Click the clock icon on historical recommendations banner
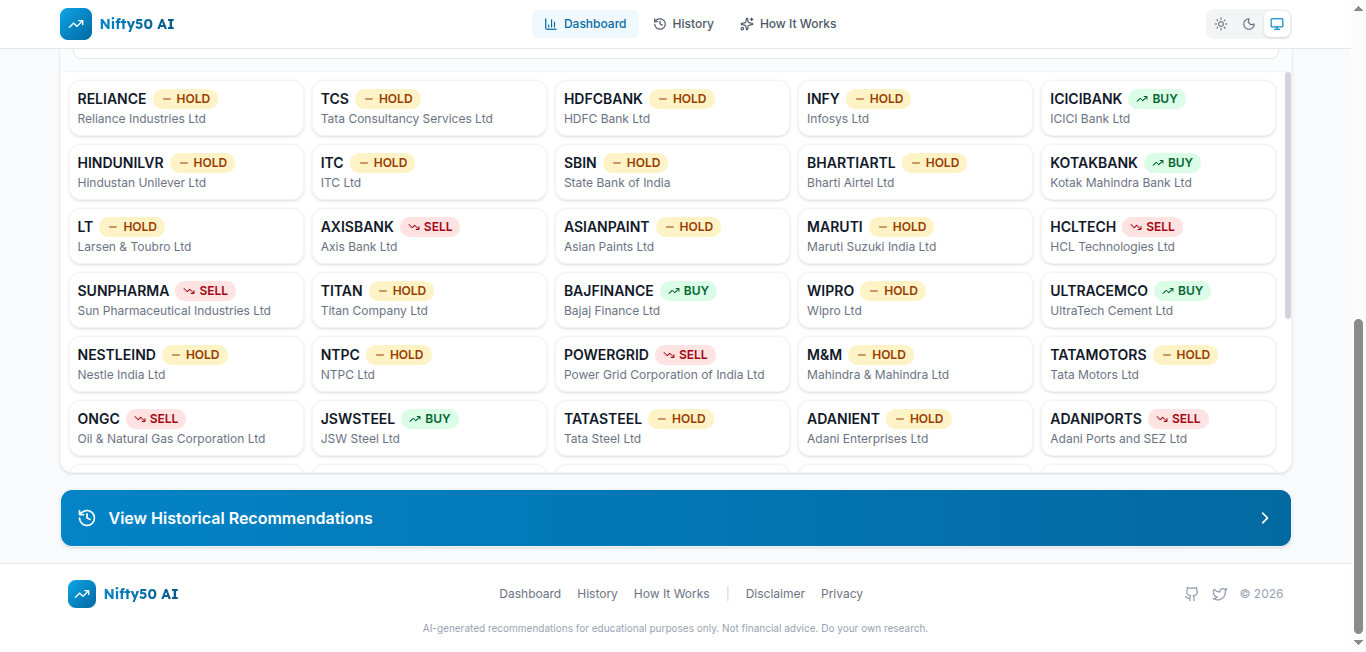Viewport: 1366px width, 652px height. click(x=87, y=518)
